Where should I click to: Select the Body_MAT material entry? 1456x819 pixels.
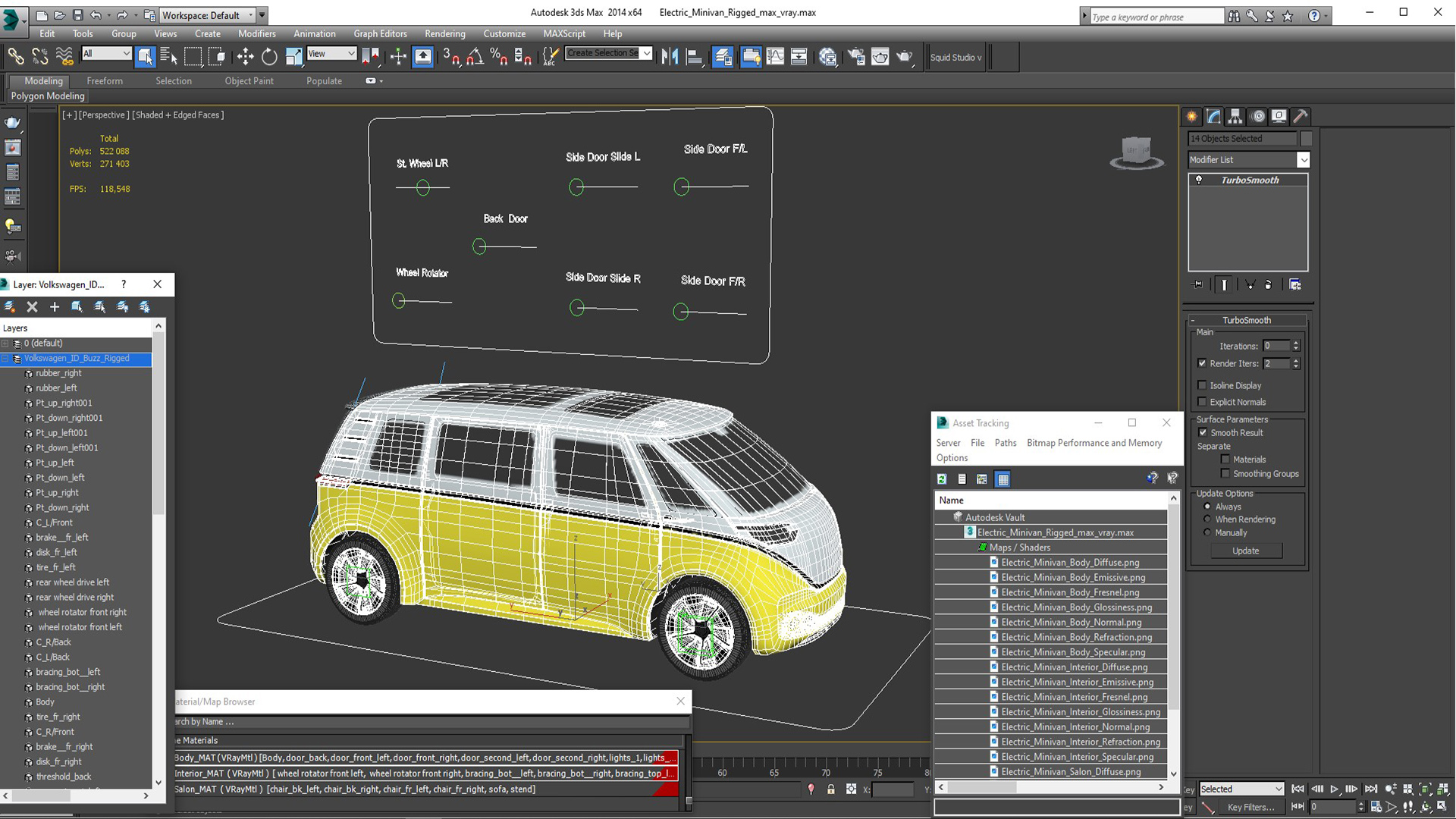coord(425,758)
